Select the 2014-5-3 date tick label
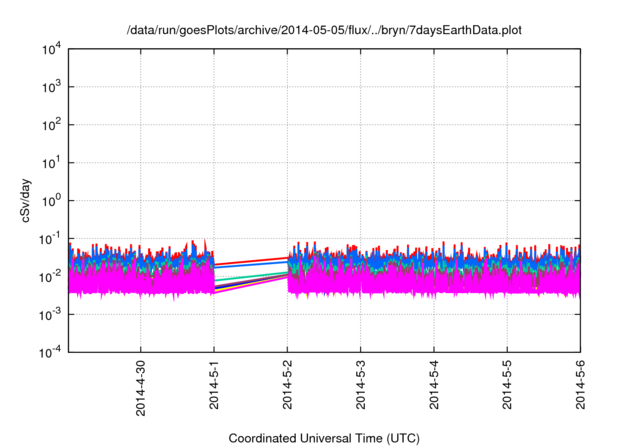 click(x=360, y=384)
